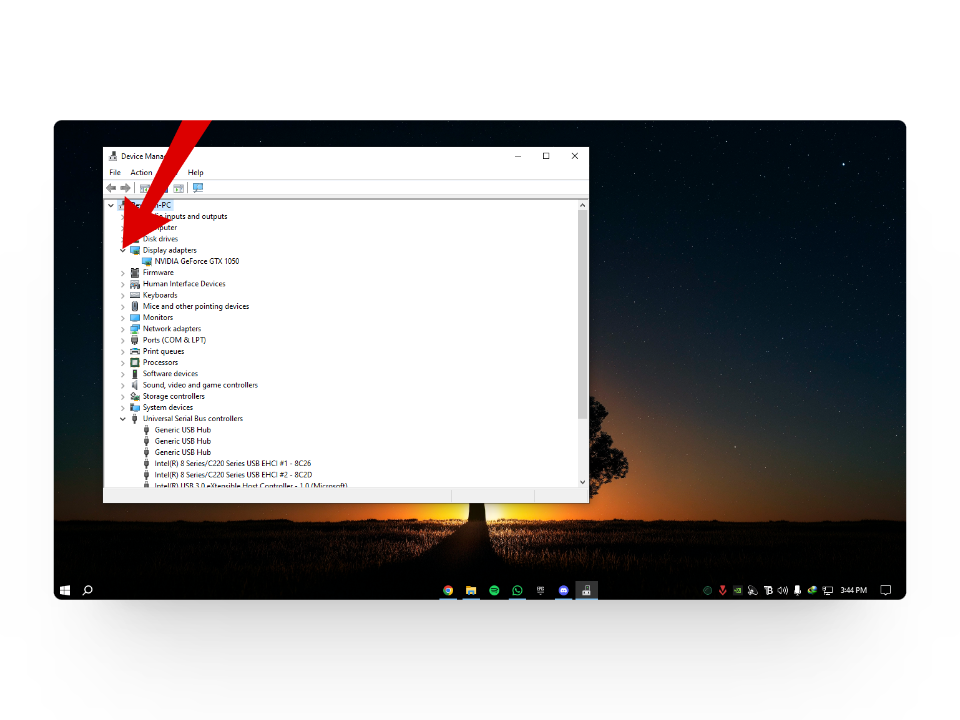The image size is (960, 720).
Task: Open Discord from the taskbar
Action: click(563, 590)
